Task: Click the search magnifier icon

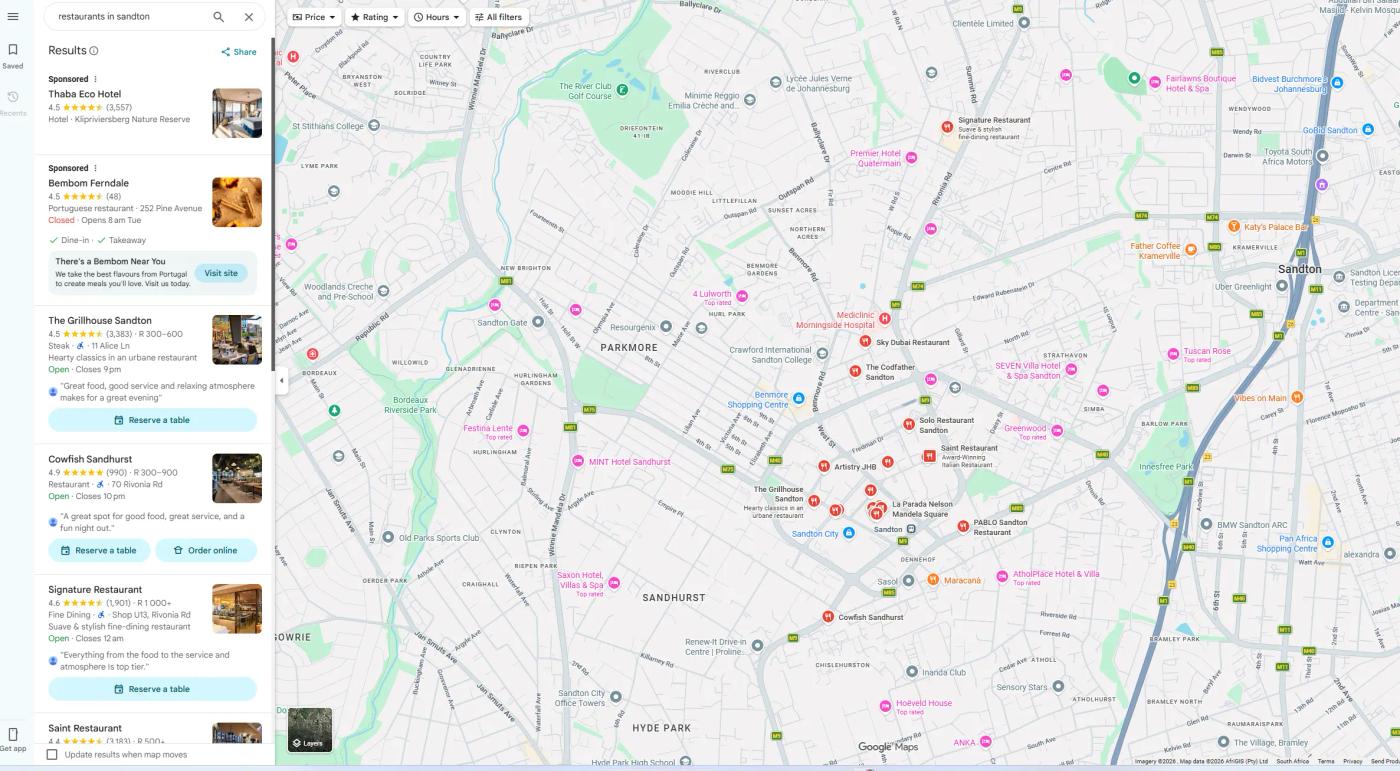Action: [219, 17]
